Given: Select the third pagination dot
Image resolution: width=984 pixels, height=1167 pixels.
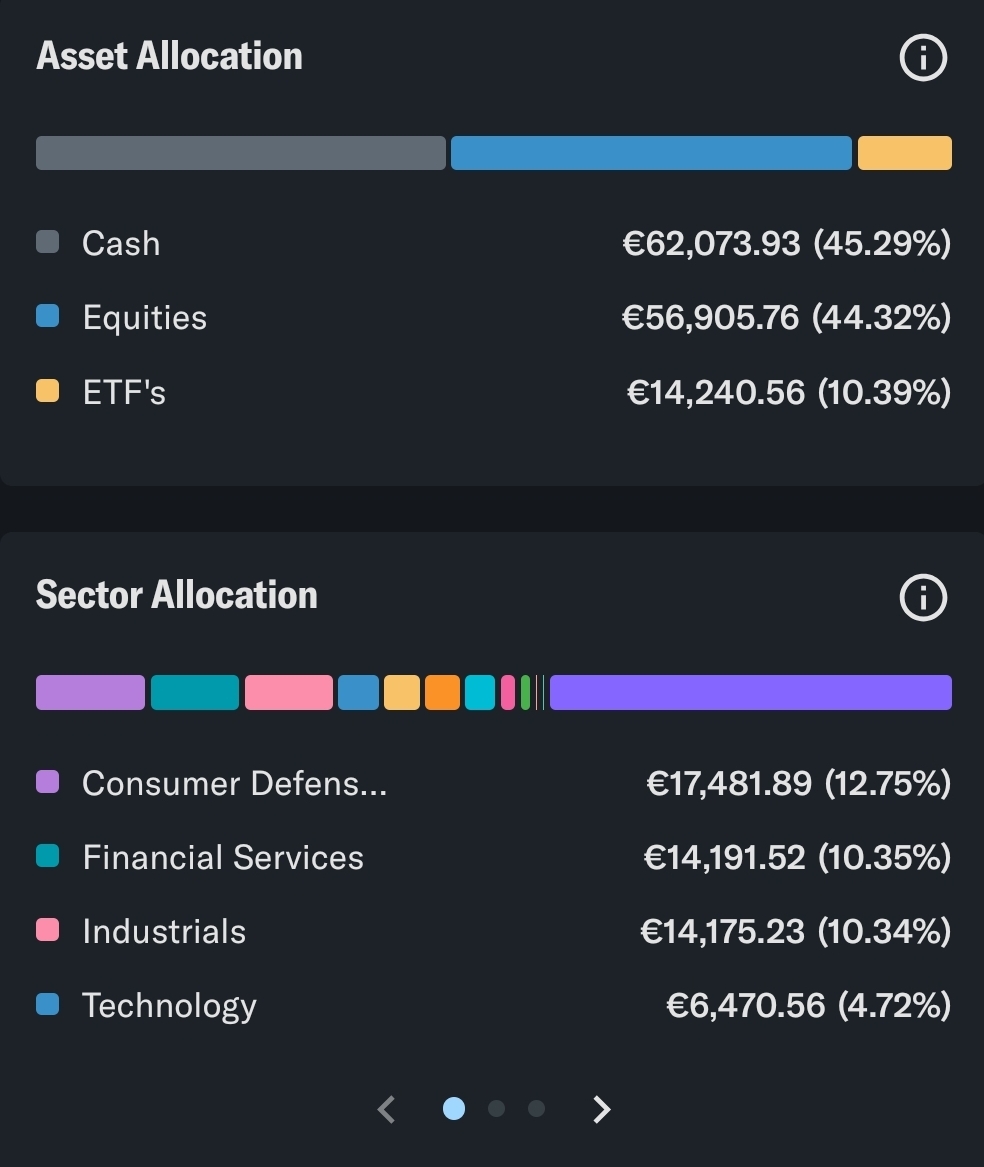Looking at the screenshot, I should (537, 1108).
